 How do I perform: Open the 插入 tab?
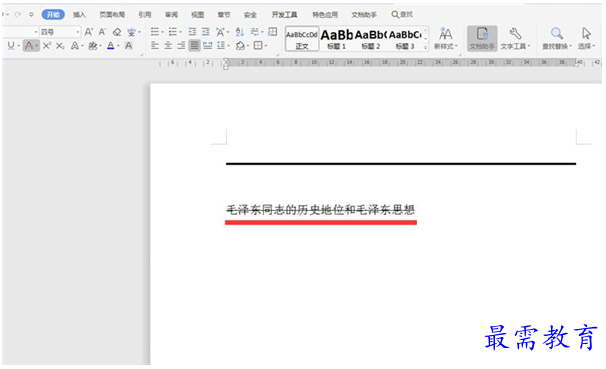pyautogui.click(x=79, y=15)
